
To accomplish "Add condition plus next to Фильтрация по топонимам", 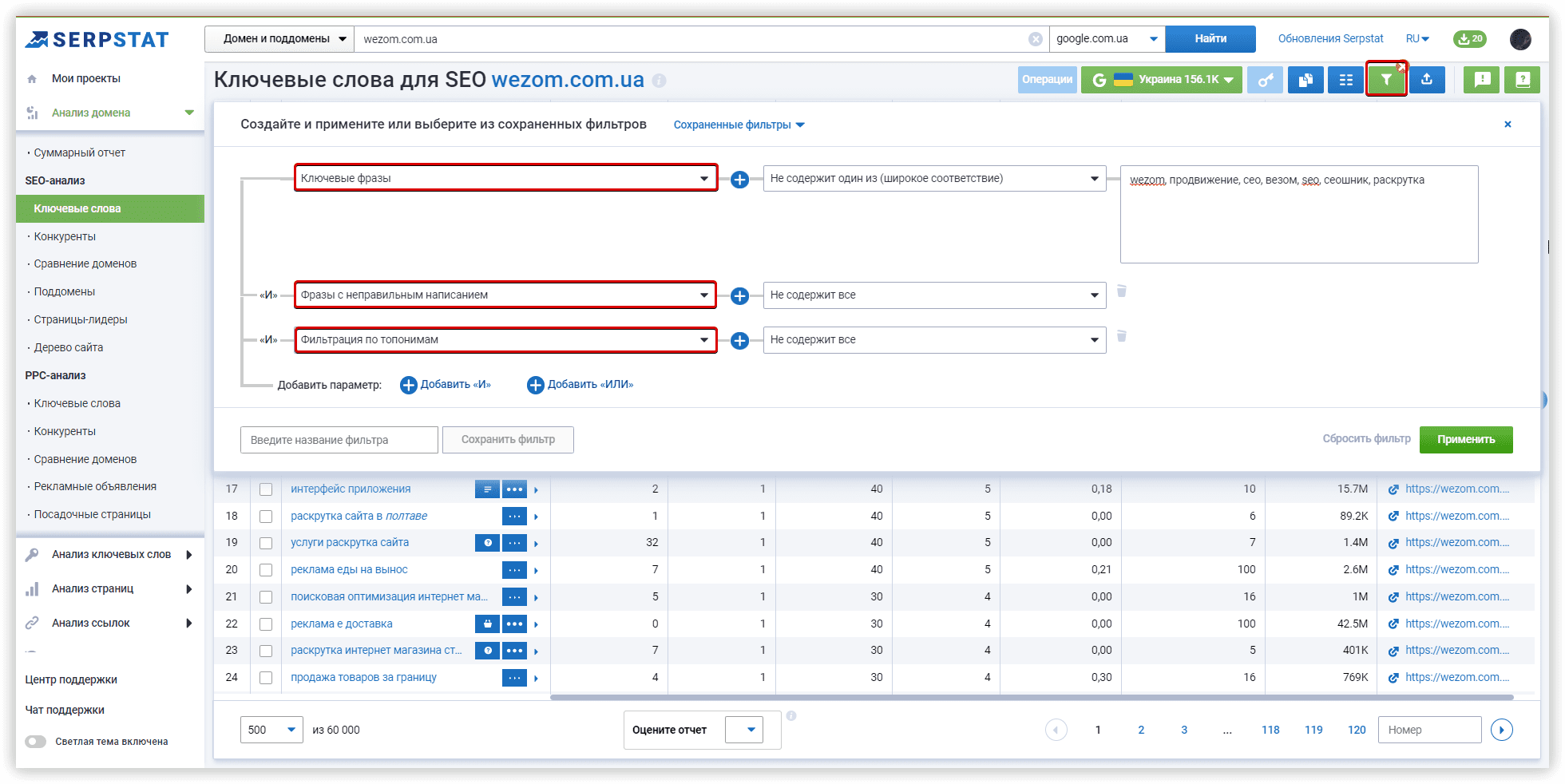I will point(740,341).
